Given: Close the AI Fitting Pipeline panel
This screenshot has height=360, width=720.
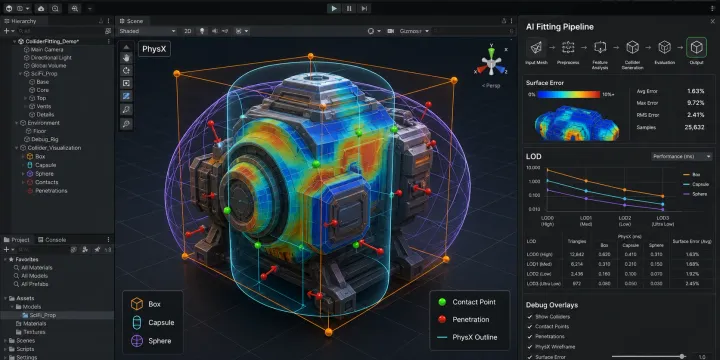Looking at the screenshot, I should (713, 21).
